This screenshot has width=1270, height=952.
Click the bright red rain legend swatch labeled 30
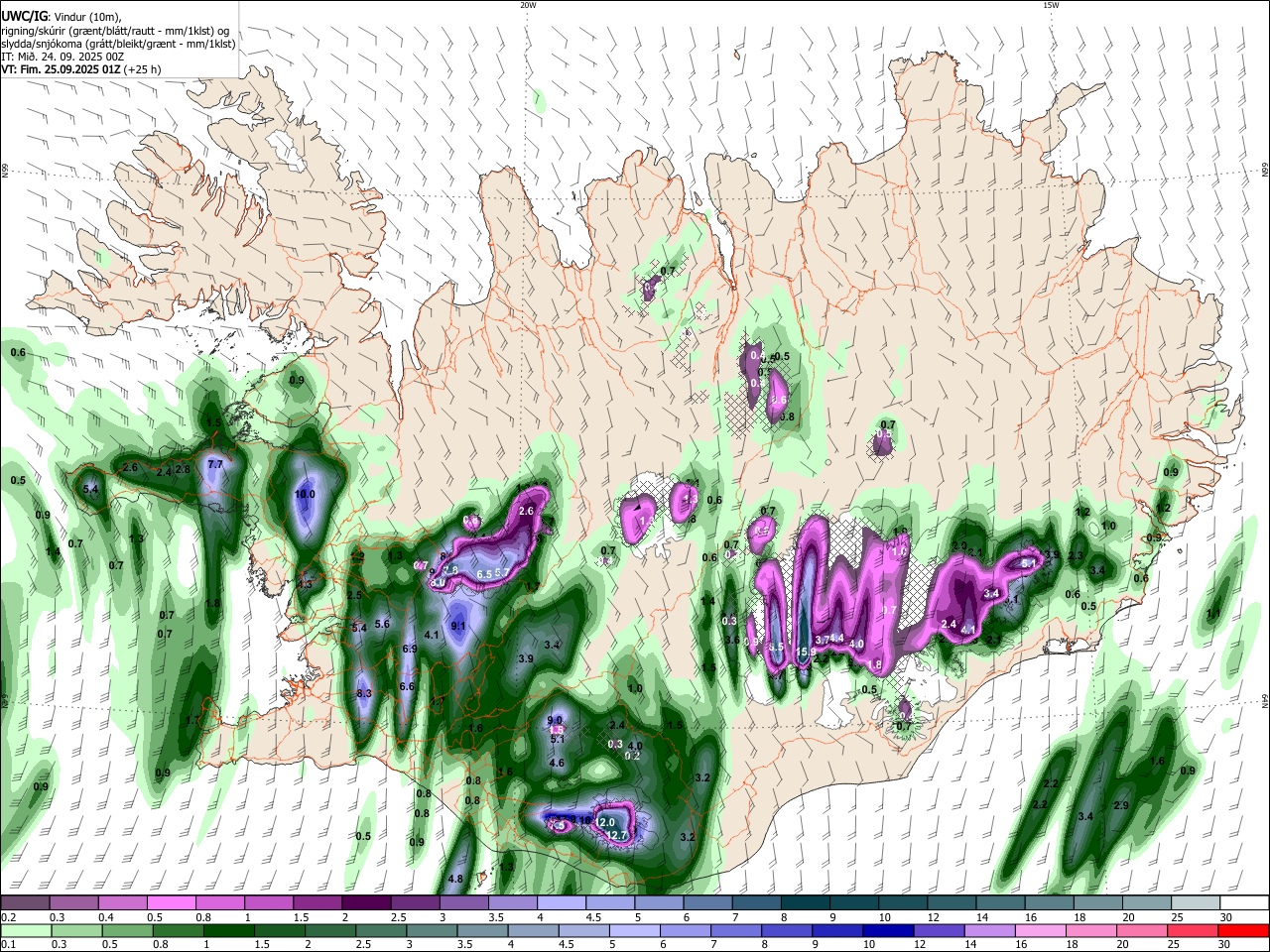(x=1243, y=930)
